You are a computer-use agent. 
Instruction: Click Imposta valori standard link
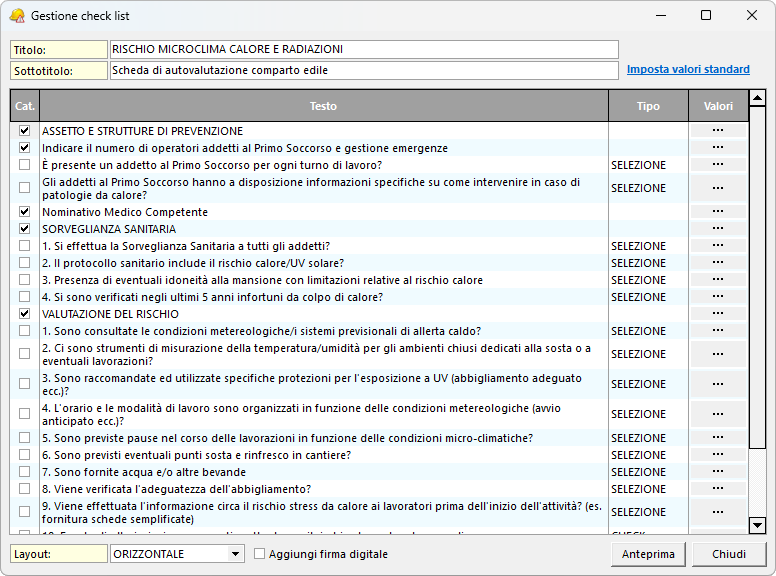(688, 70)
